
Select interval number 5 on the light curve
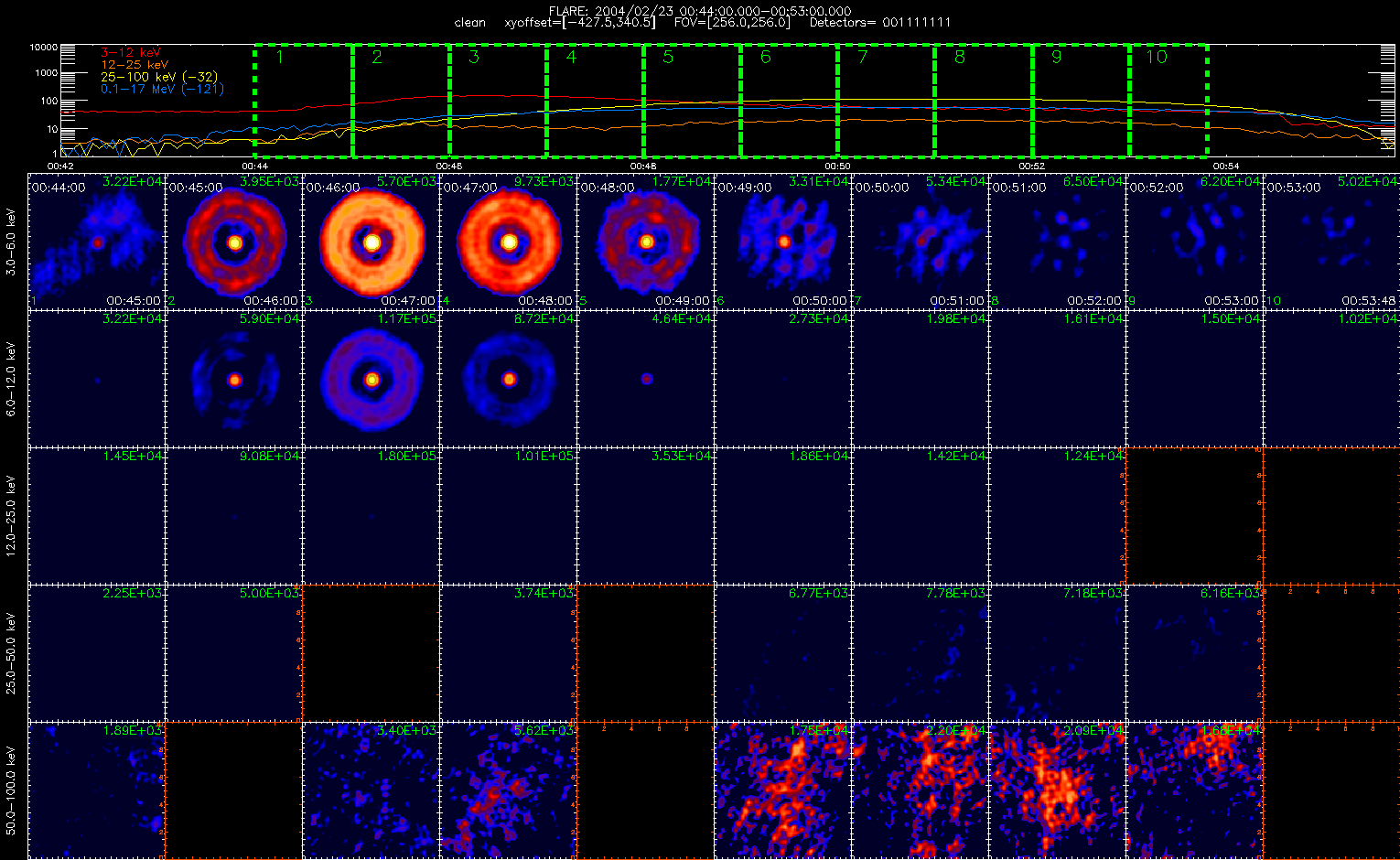tap(668, 57)
